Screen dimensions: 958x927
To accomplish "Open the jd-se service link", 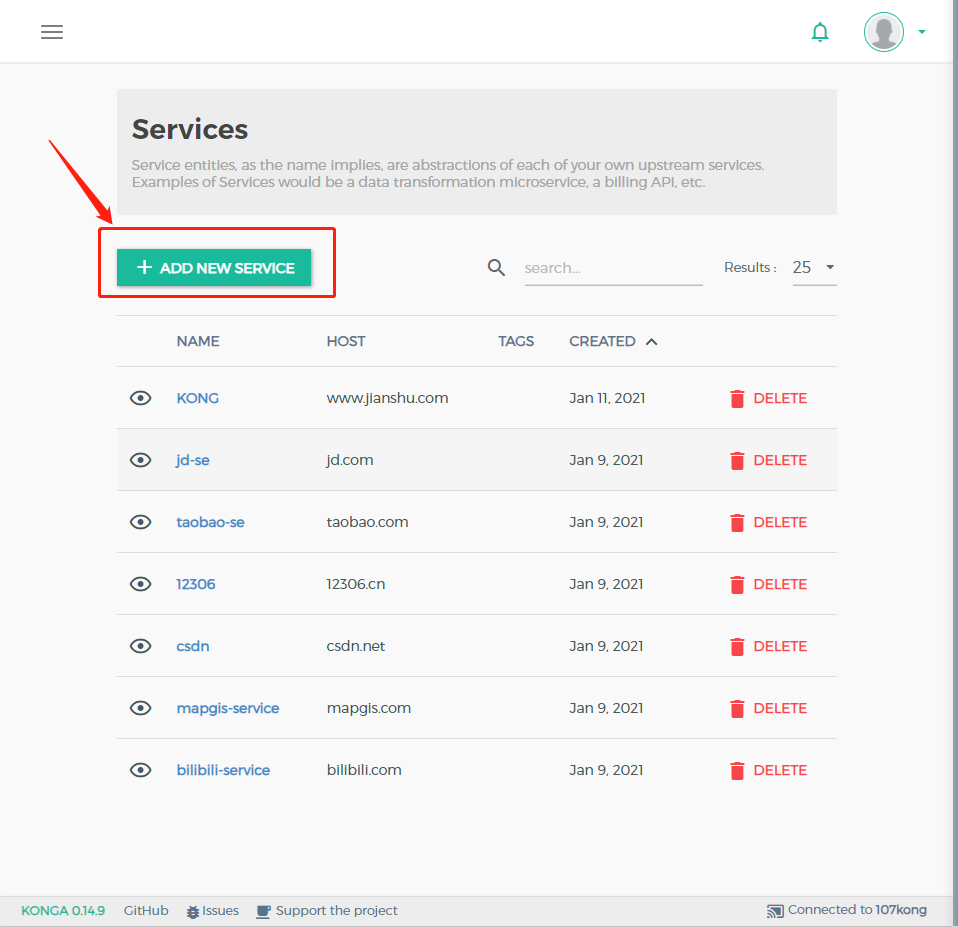I will click(x=192, y=460).
